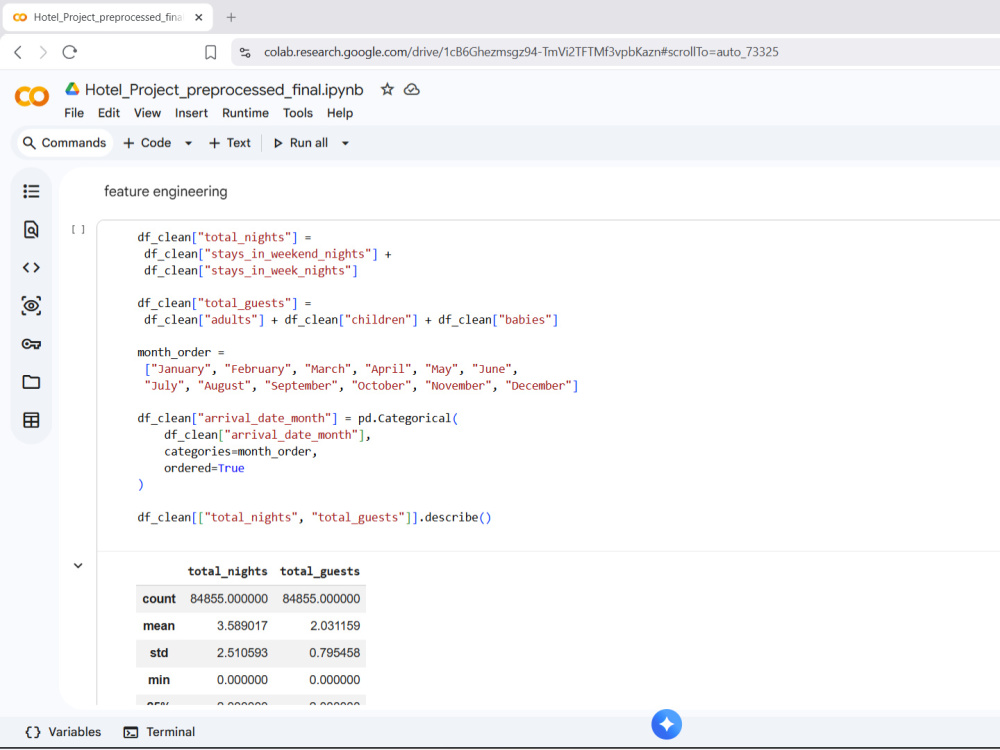This screenshot has width=1000, height=750.
Task: Click the 'feature engineering' text cell
Action: coord(166,191)
